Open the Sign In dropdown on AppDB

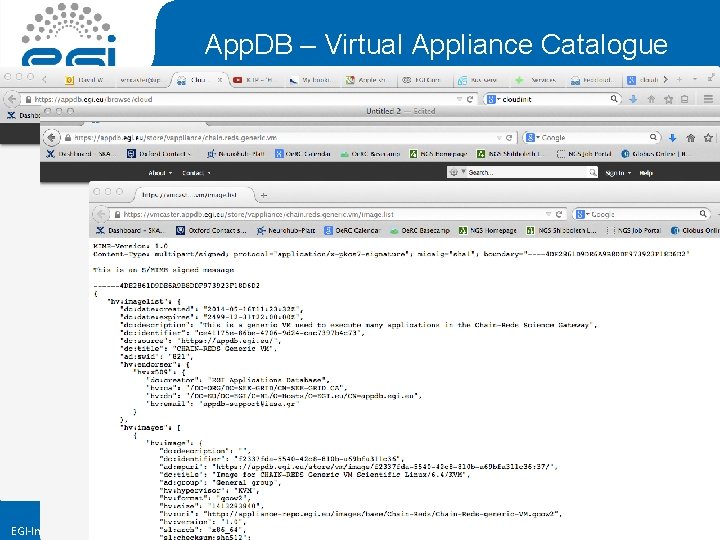618,173
